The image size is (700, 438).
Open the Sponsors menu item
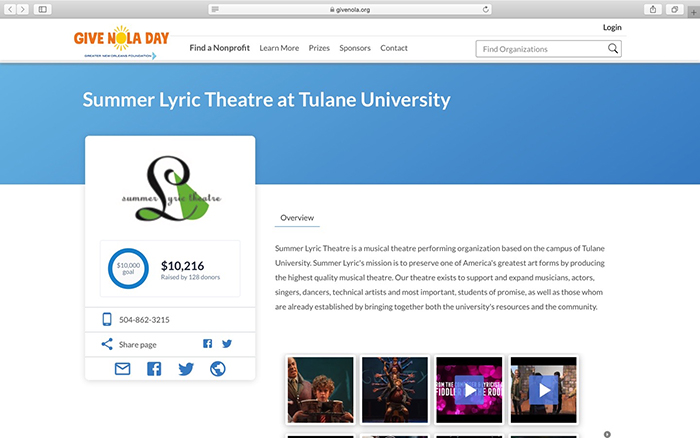point(355,48)
